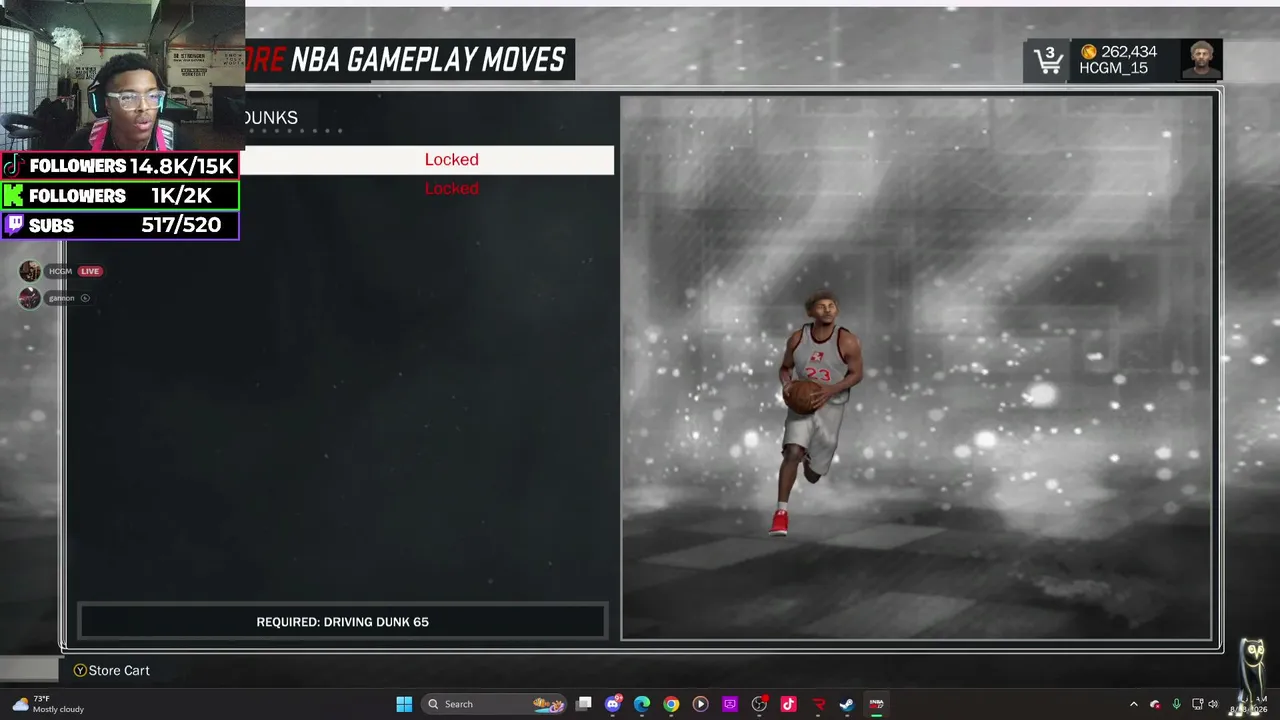Open the Windows Start menu
This screenshot has height=720, width=1280.
(404, 704)
